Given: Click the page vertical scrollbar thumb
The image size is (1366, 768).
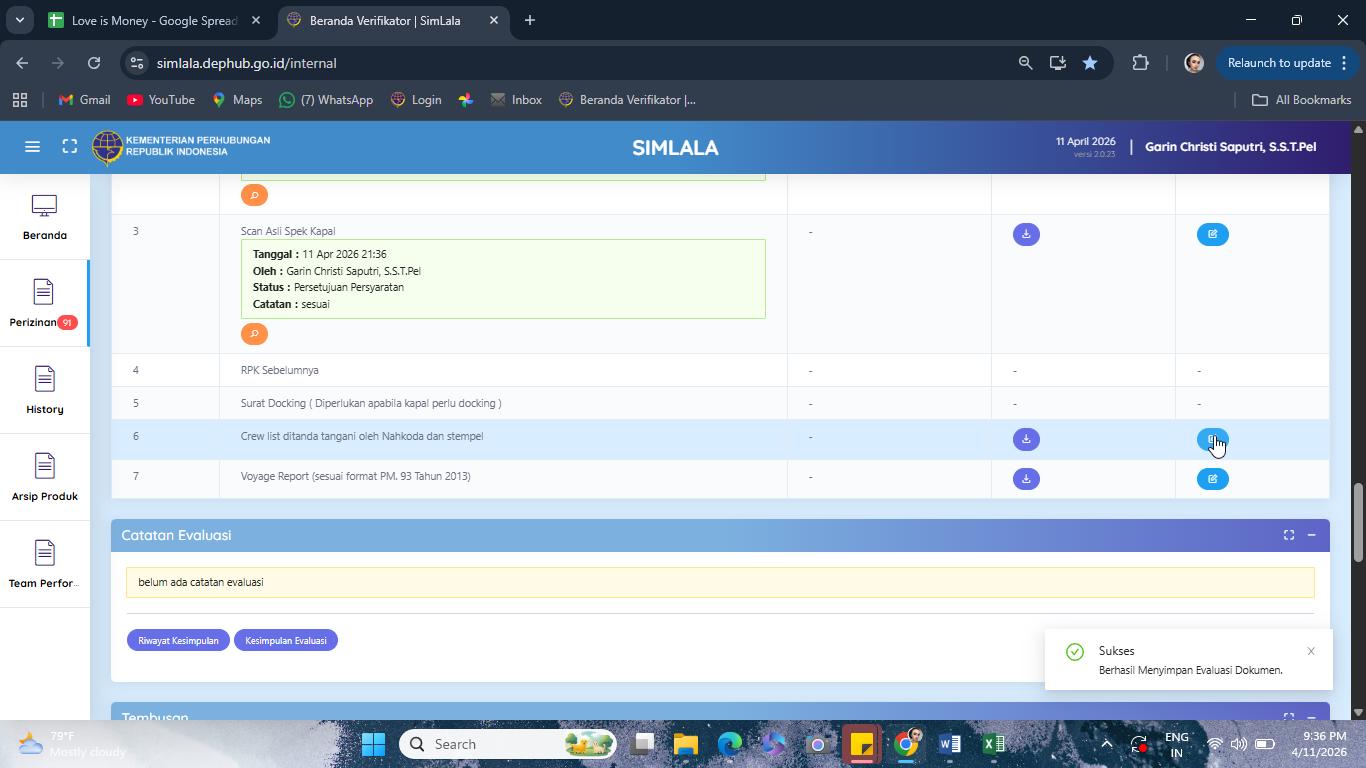Looking at the screenshot, I should [x=1358, y=522].
